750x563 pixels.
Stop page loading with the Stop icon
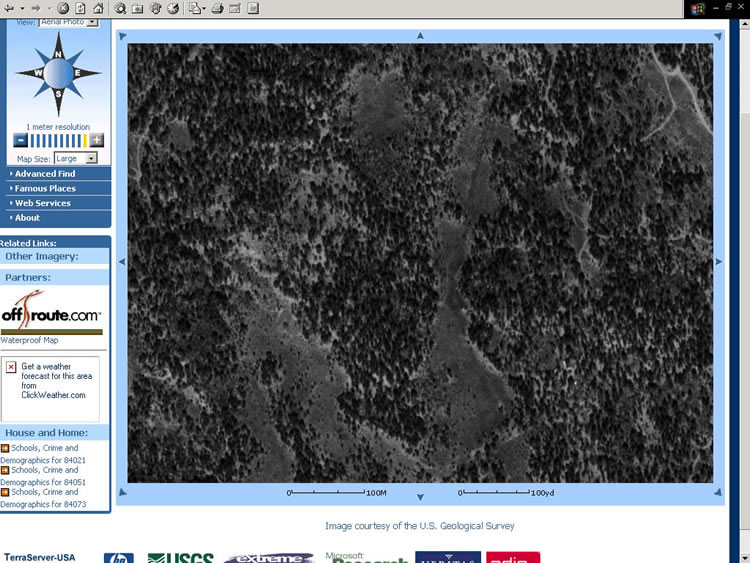(x=63, y=8)
